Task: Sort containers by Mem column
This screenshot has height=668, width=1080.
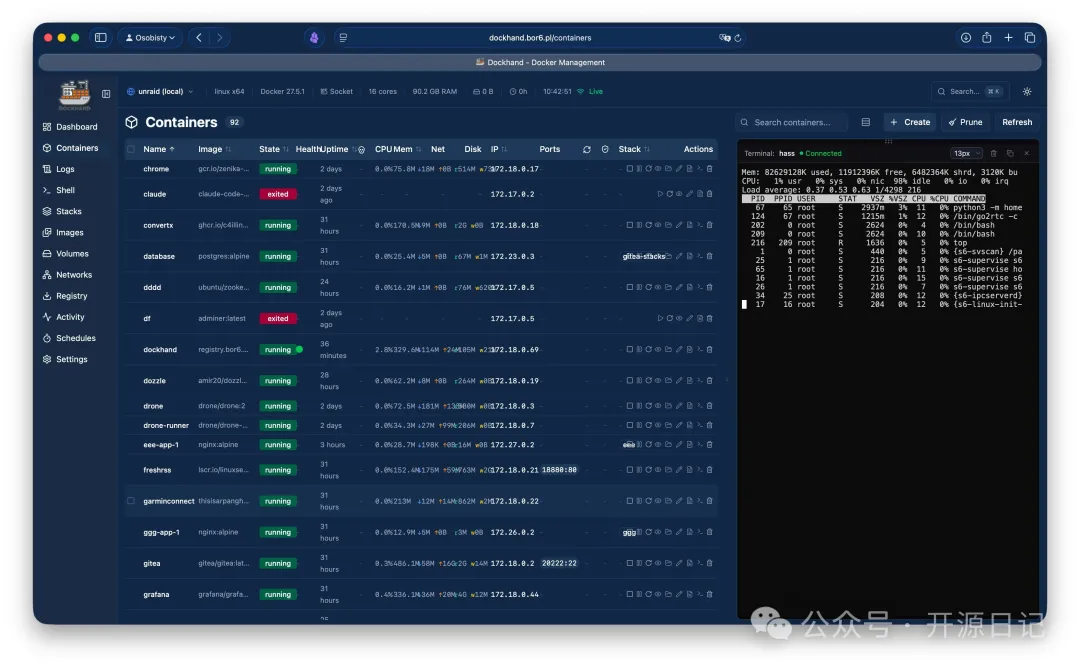Action: (407, 149)
